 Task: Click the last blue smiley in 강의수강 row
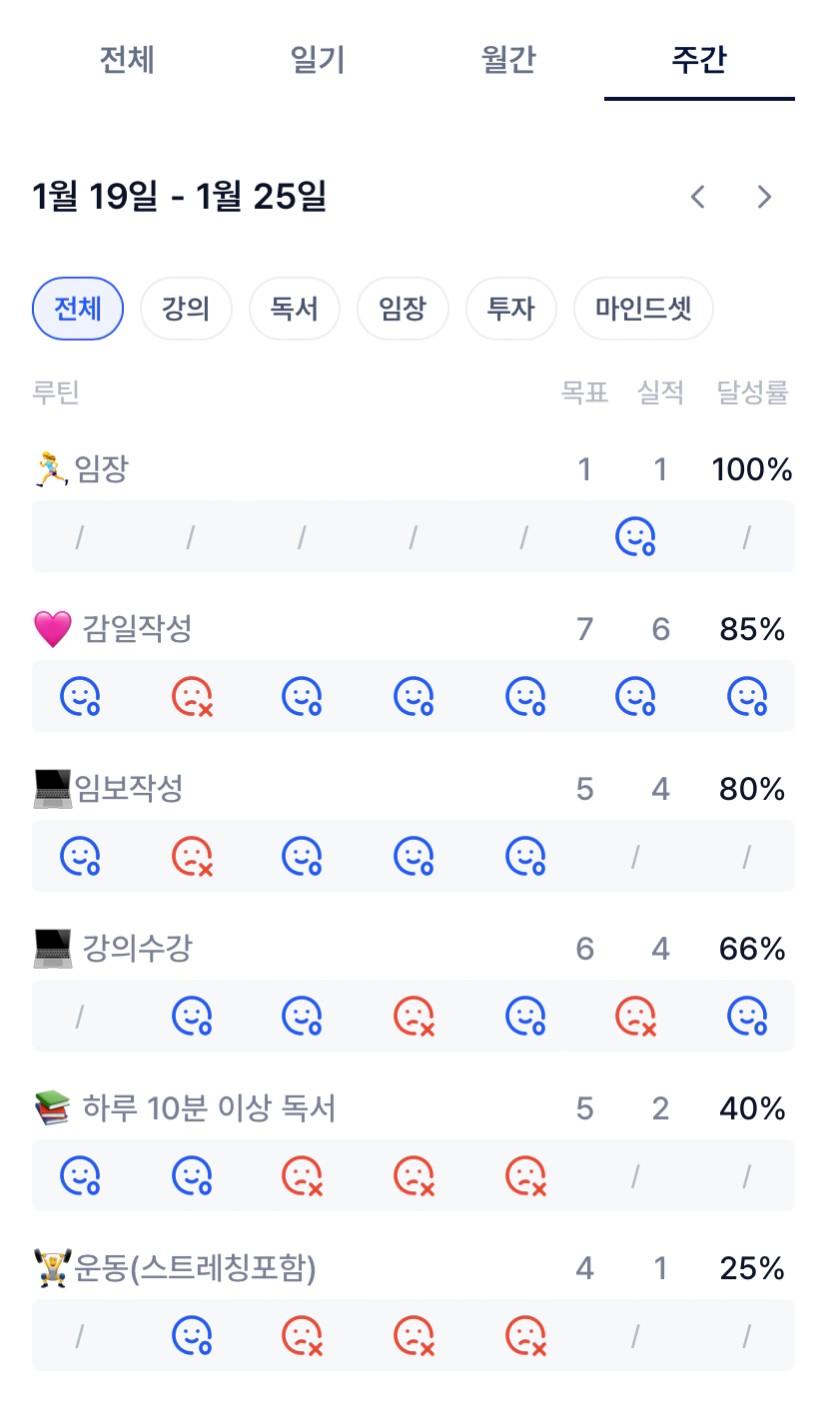(746, 1016)
